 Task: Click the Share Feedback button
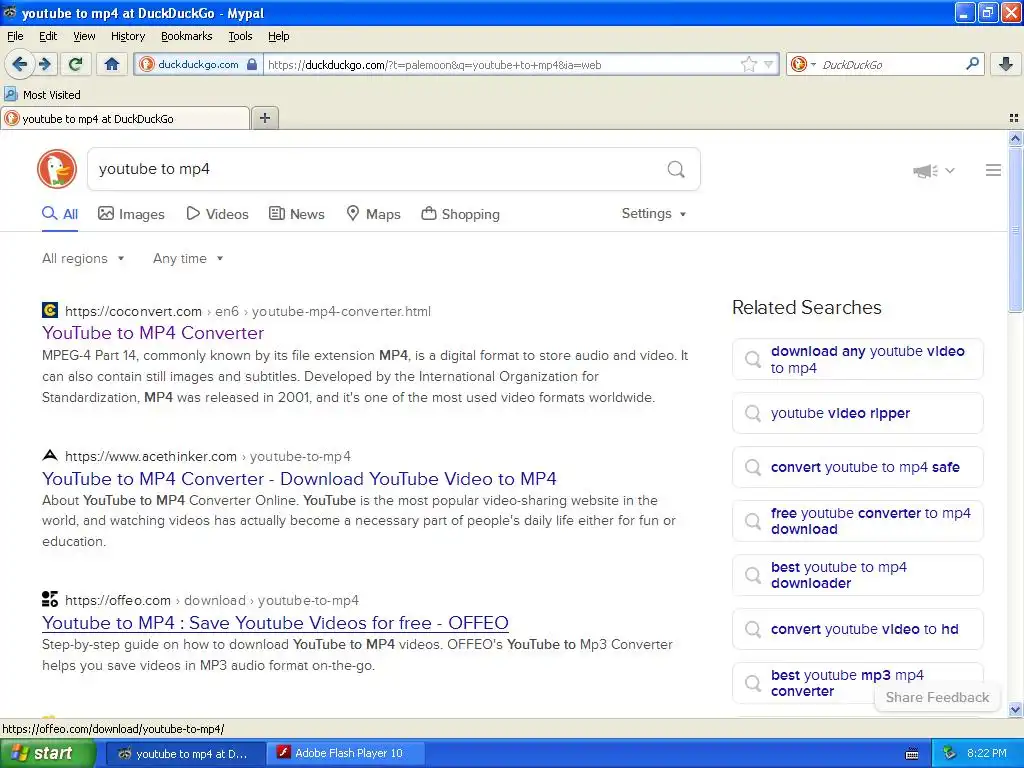click(937, 697)
